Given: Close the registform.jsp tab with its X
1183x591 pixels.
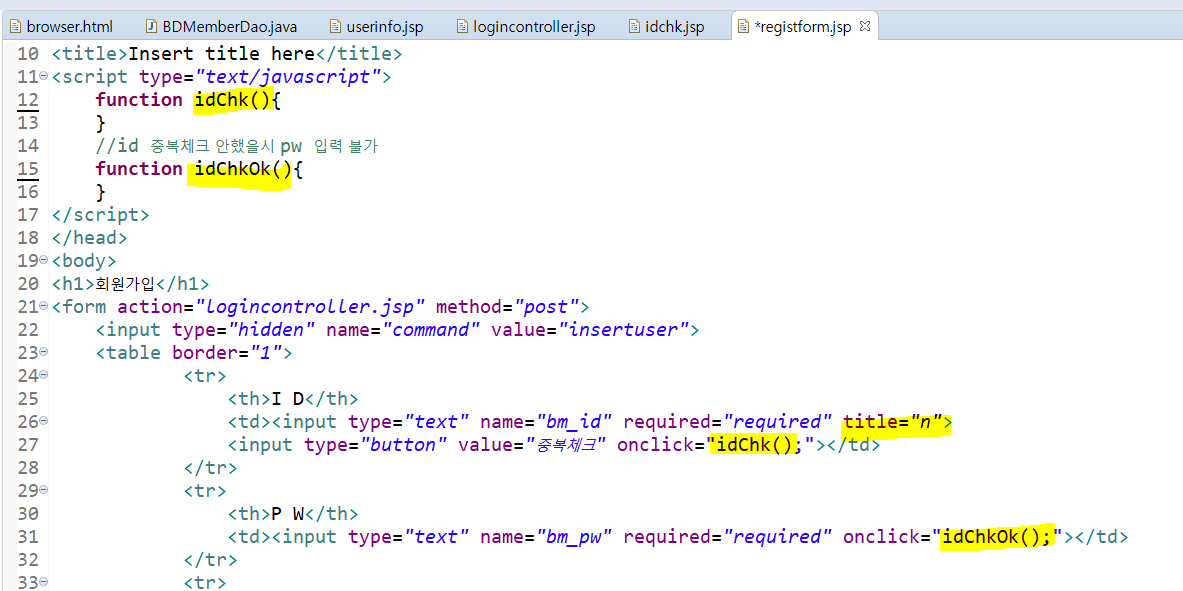Looking at the screenshot, I should (x=865, y=26).
